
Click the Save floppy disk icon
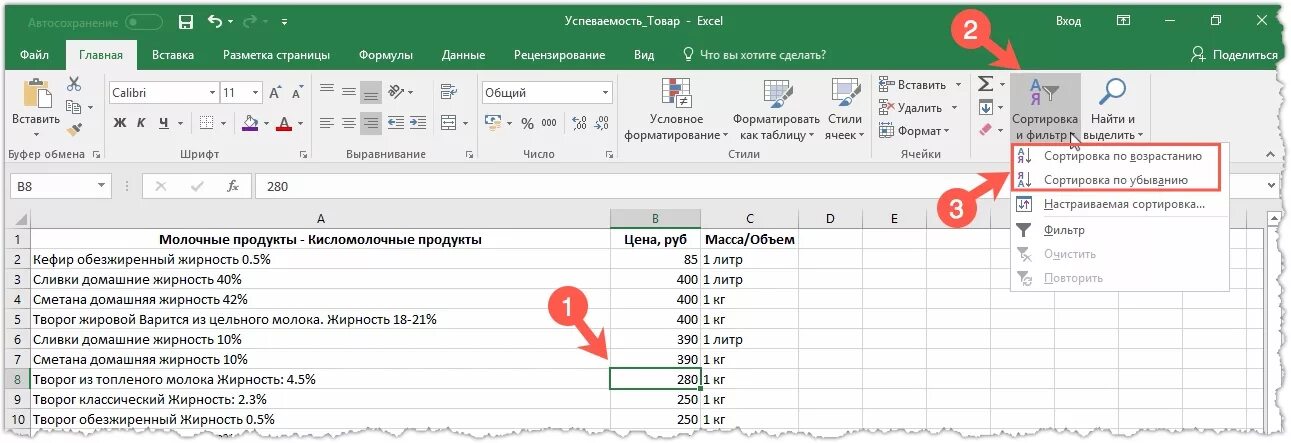pos(185,21)
